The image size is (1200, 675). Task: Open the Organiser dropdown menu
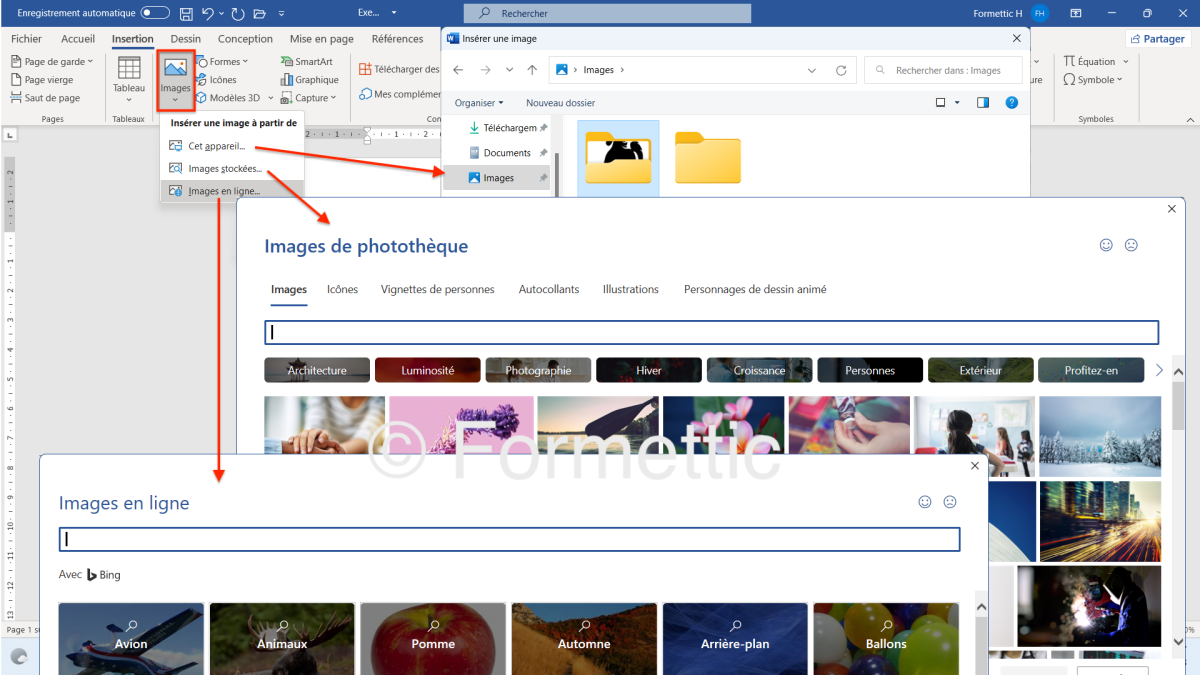479,103
